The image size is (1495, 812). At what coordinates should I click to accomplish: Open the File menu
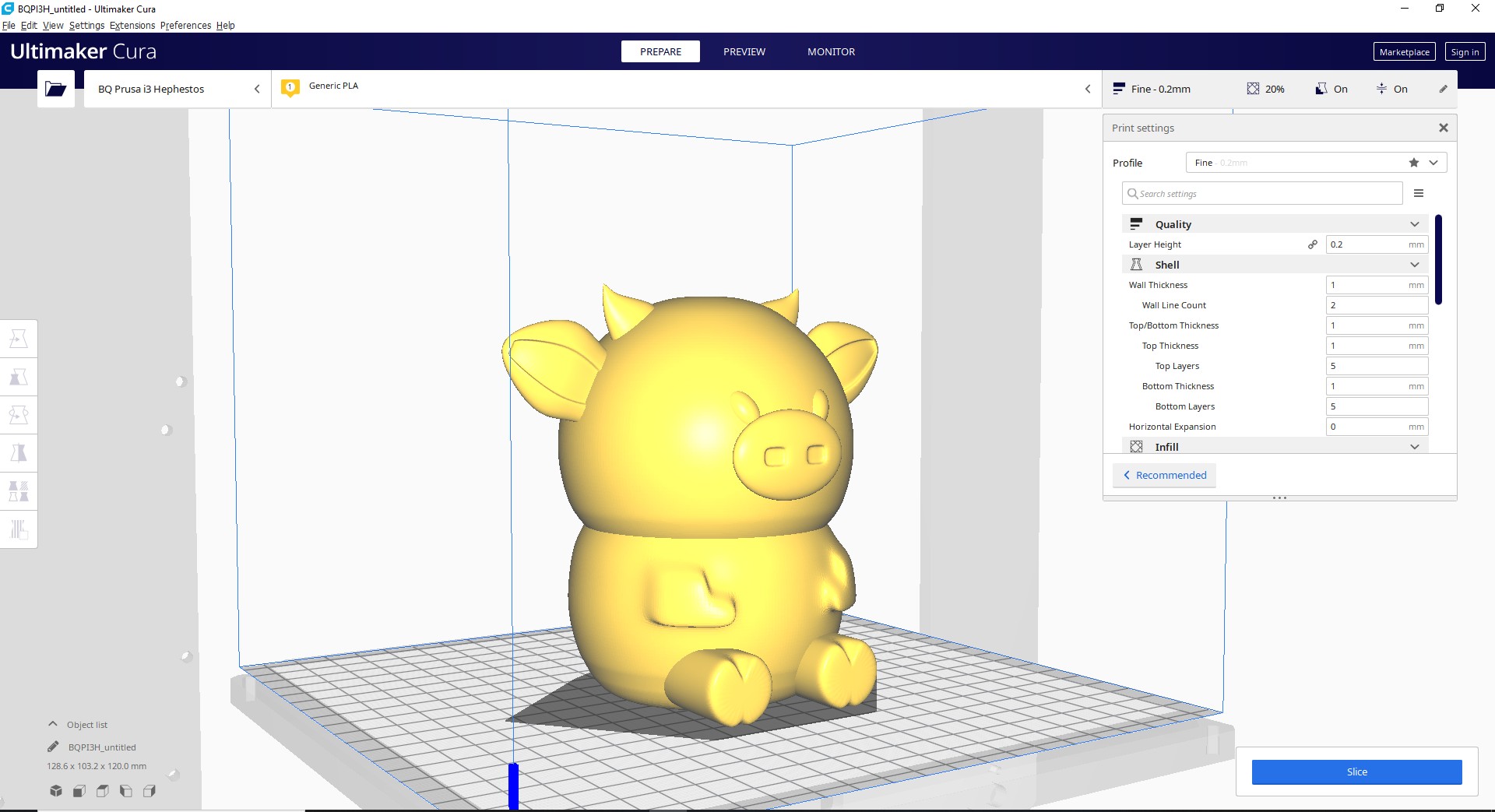(9, 25)
